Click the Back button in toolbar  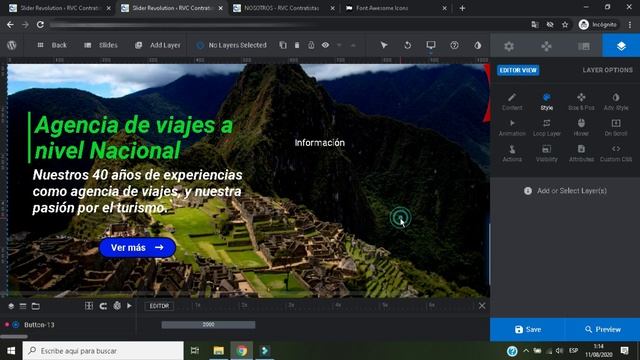52,45
